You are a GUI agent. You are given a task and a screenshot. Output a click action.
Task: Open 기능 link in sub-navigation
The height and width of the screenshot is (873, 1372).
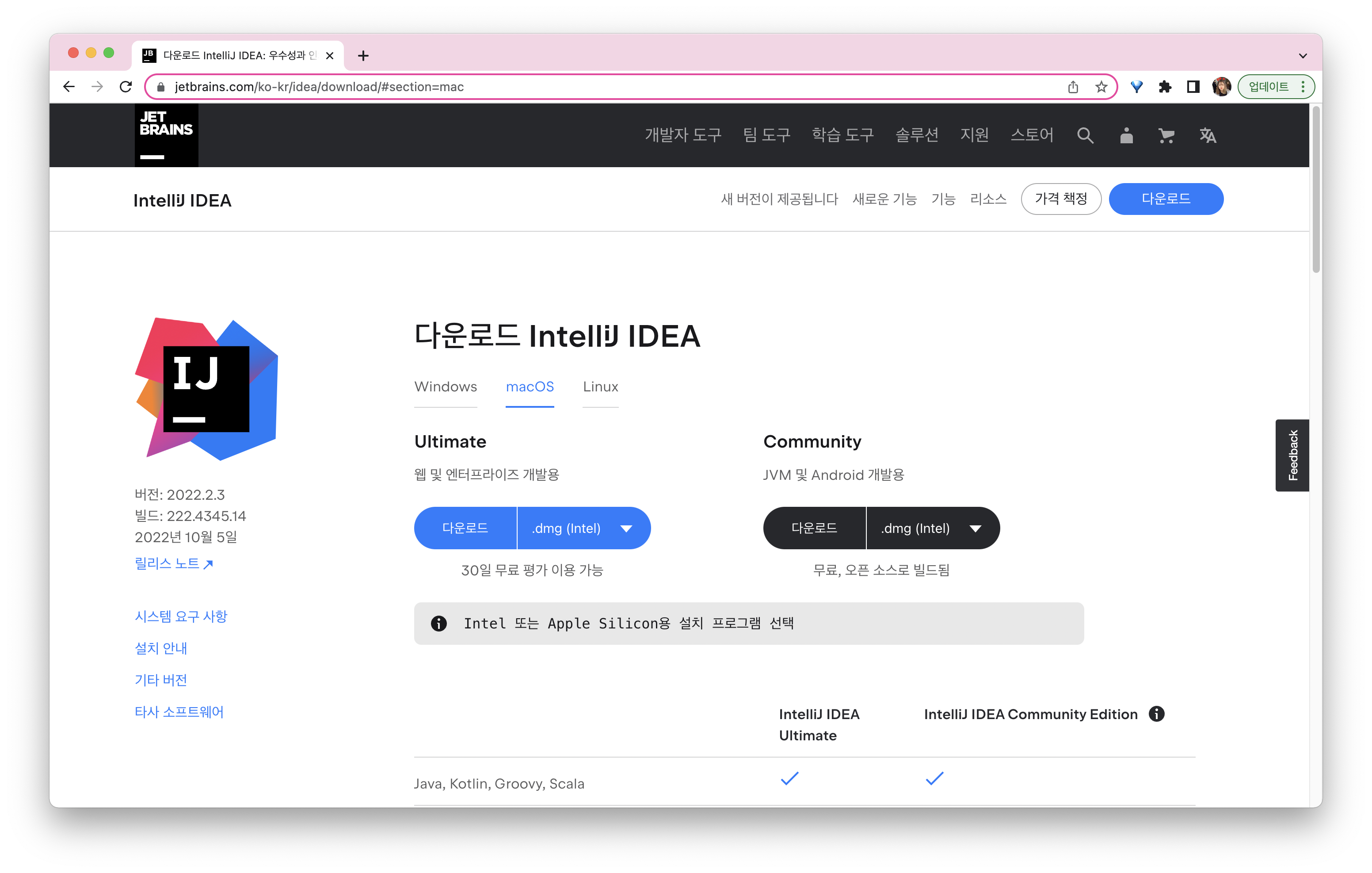(943, 199)
